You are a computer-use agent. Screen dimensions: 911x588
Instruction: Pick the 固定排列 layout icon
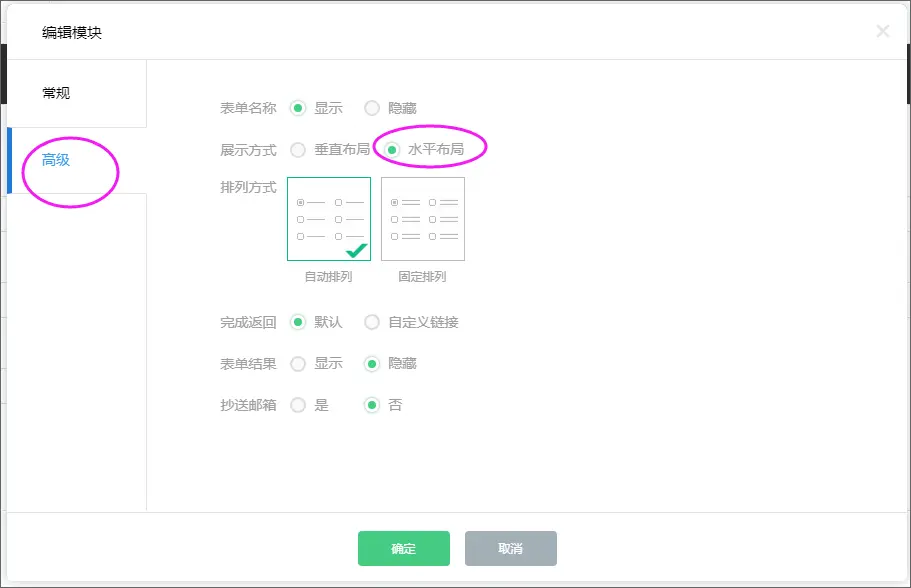click(423, 218)
